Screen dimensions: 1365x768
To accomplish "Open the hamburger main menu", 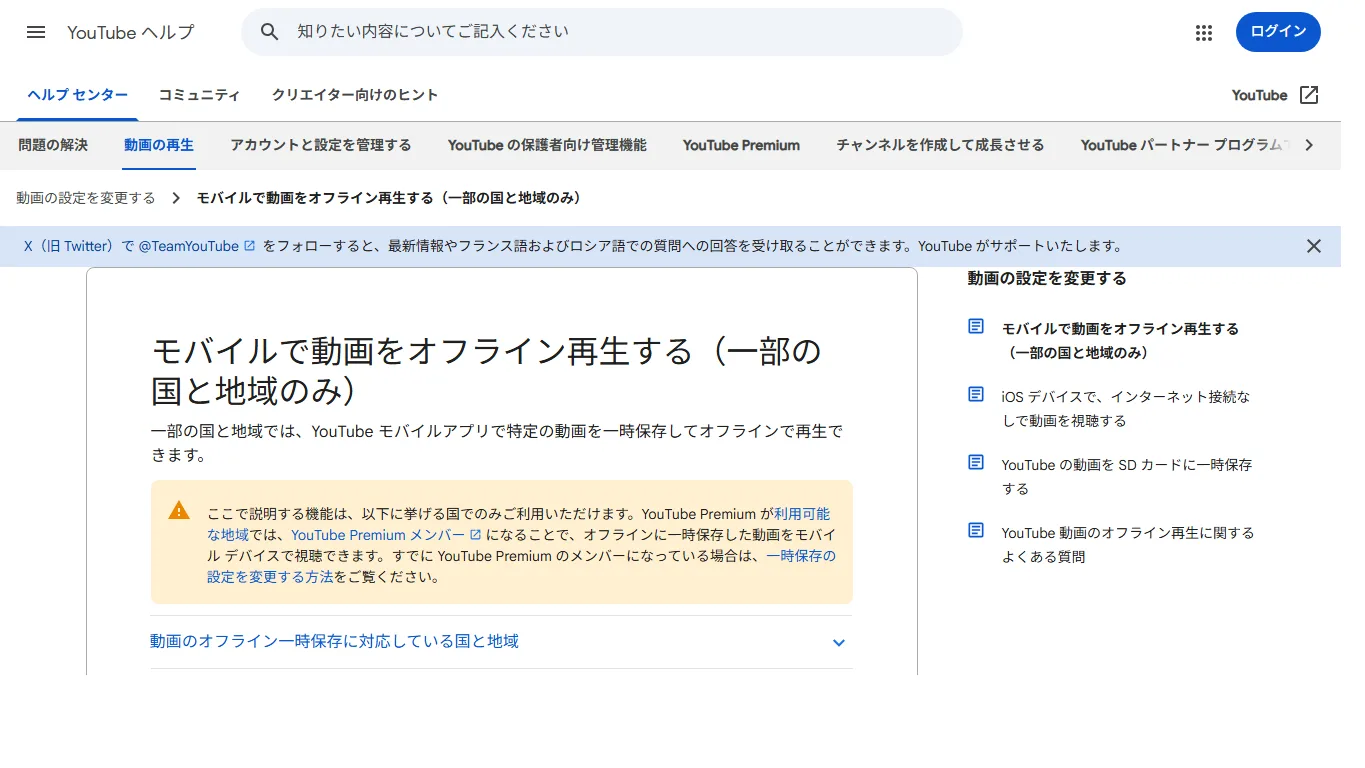I will pyautogui.click(x=36, y=32).
